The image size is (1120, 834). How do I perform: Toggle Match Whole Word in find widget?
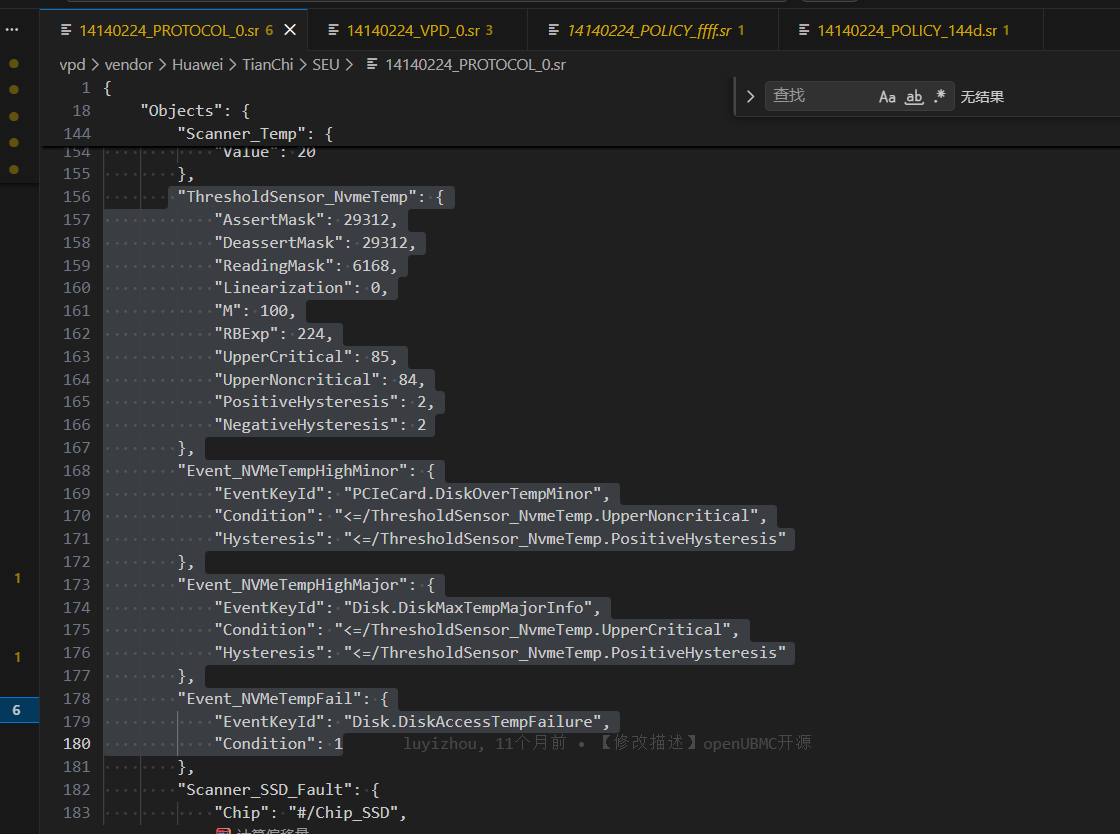pos(913,97)
